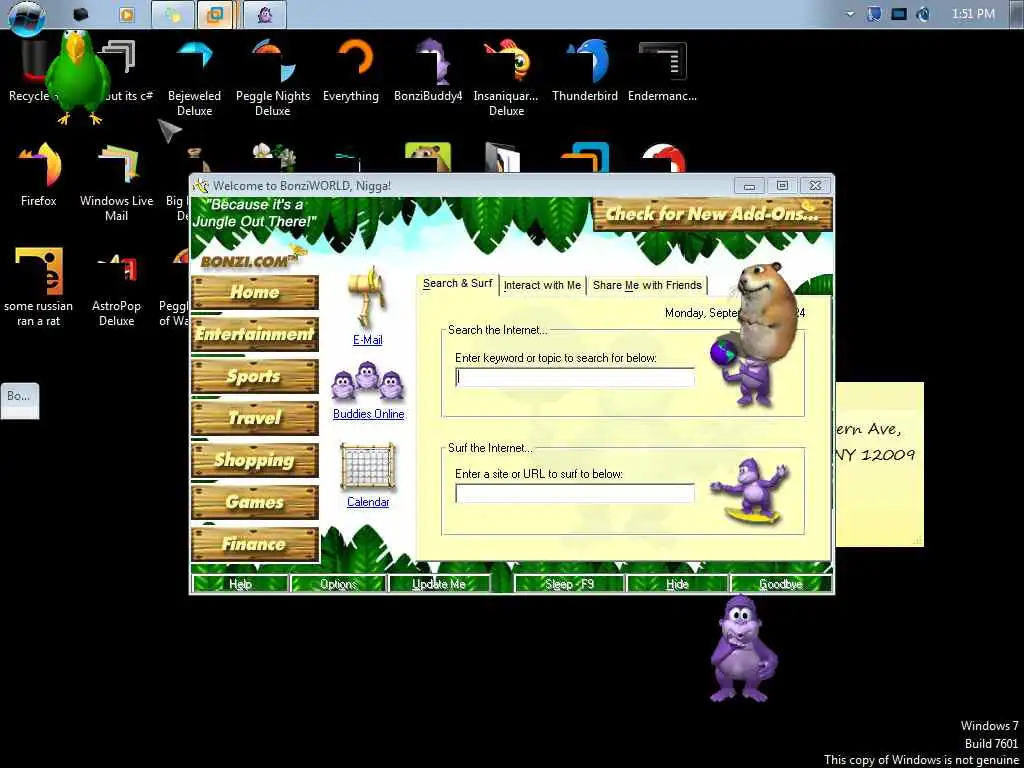This screenshot has height=768, width=1024.
Task: Launch the Thunderbird desktop icon
Action: click(584, 71)
